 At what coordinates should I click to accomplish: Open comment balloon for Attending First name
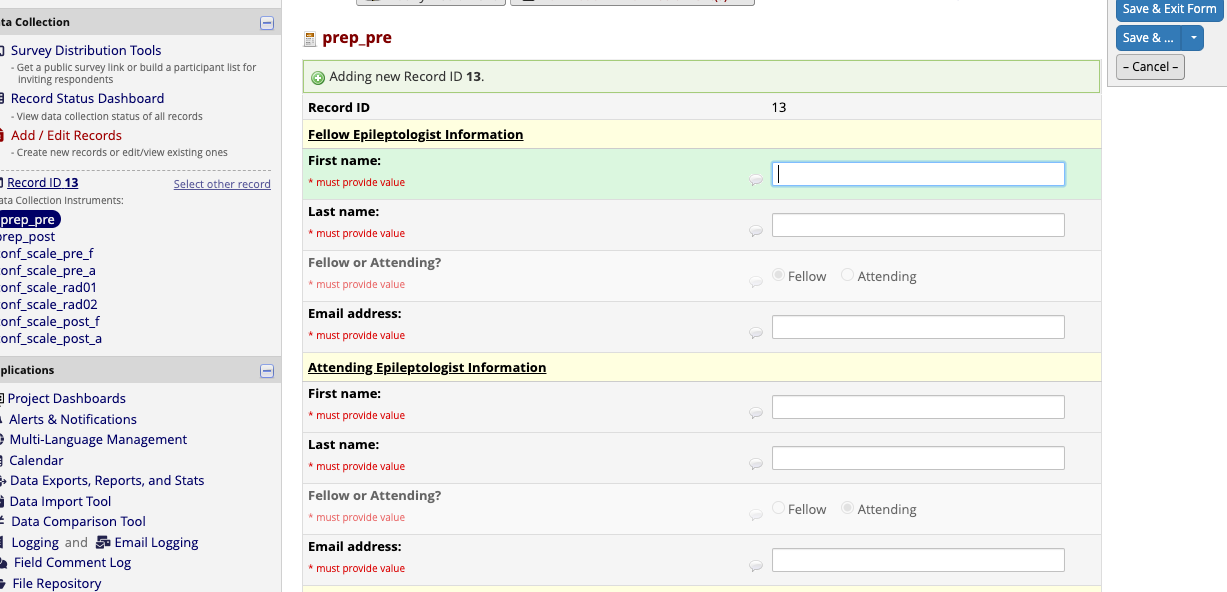756,414
